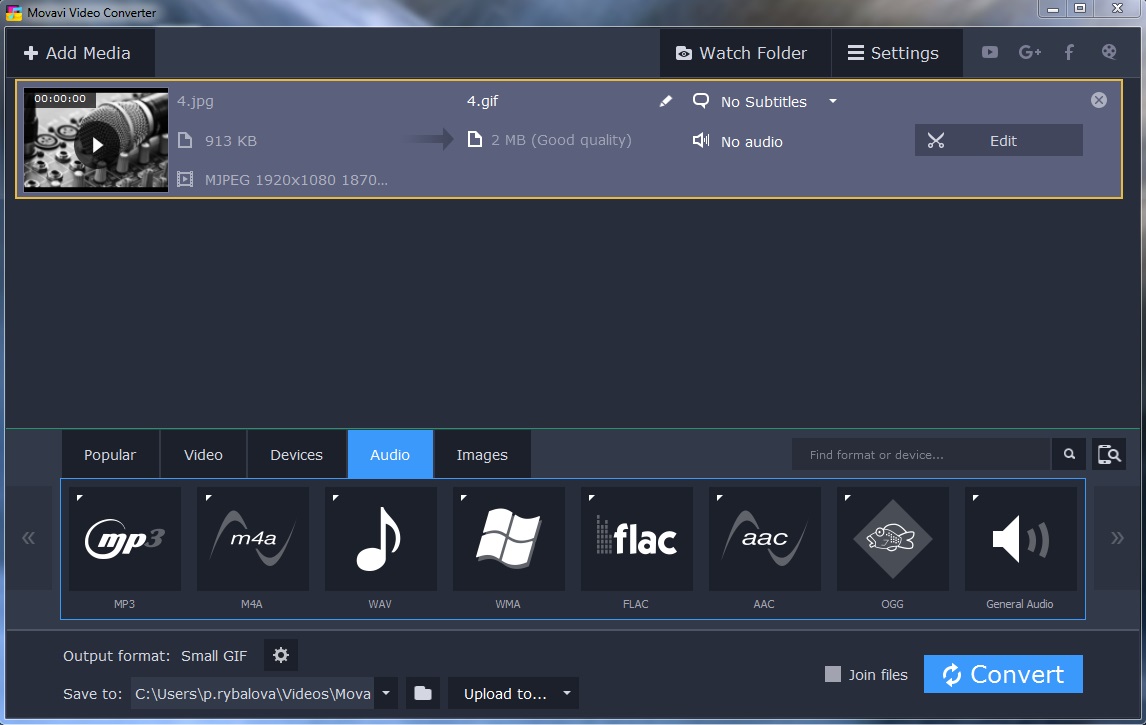Enable the Join files checkbox
Image resolution: width=1146 pixels, height=725 pixels.
pyautogui.click(x=833, y=675)
